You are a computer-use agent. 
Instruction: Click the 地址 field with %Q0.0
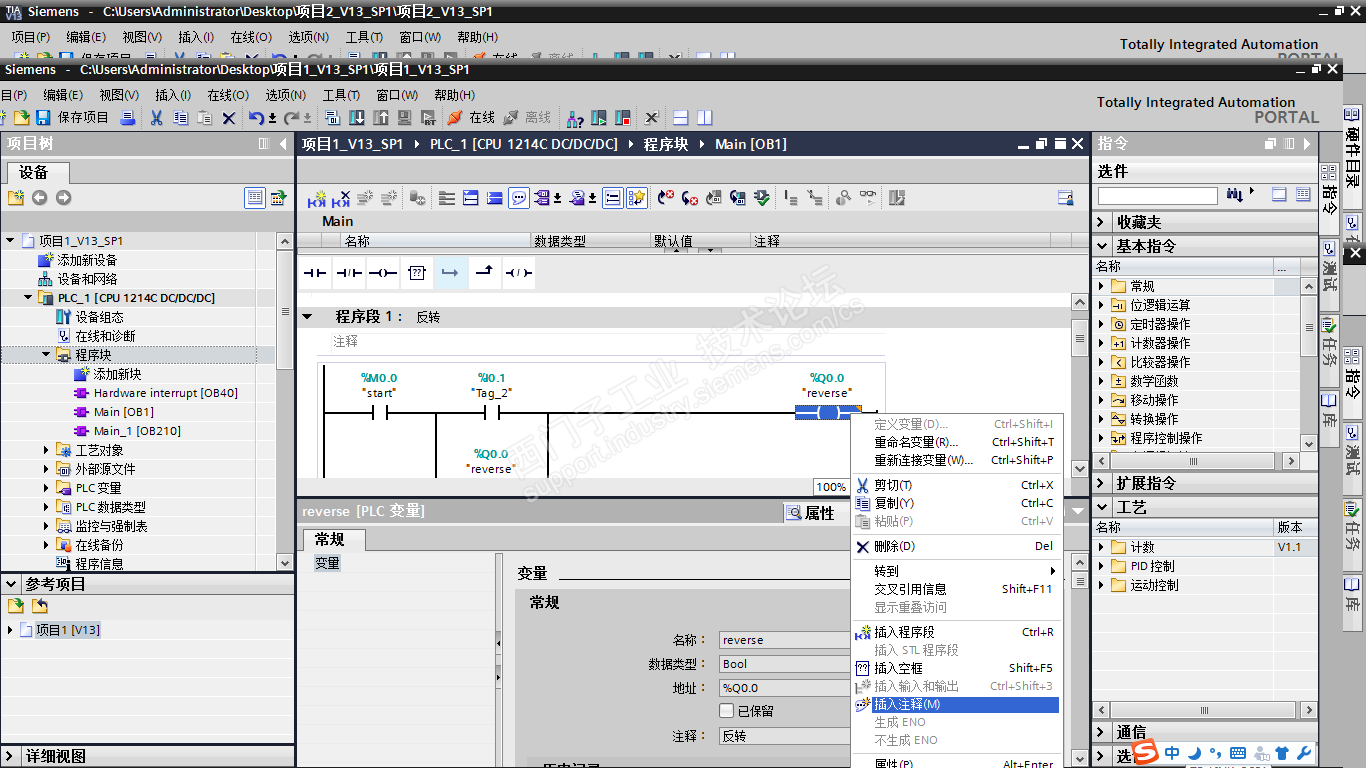click(784, 688)
